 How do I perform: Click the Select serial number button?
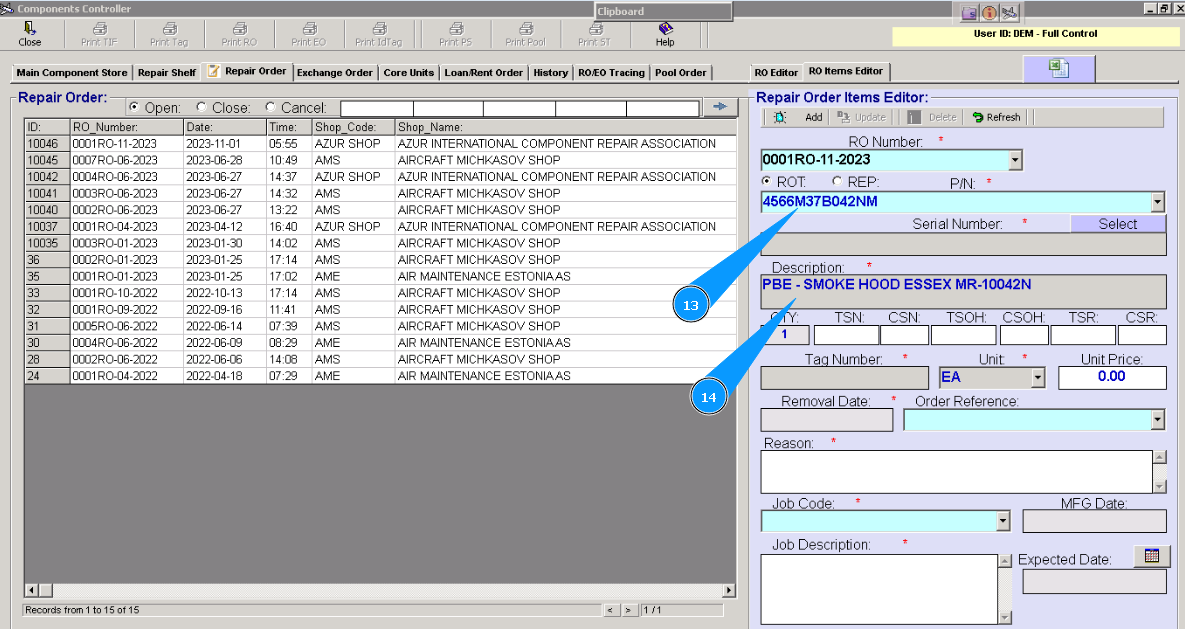1117,224
